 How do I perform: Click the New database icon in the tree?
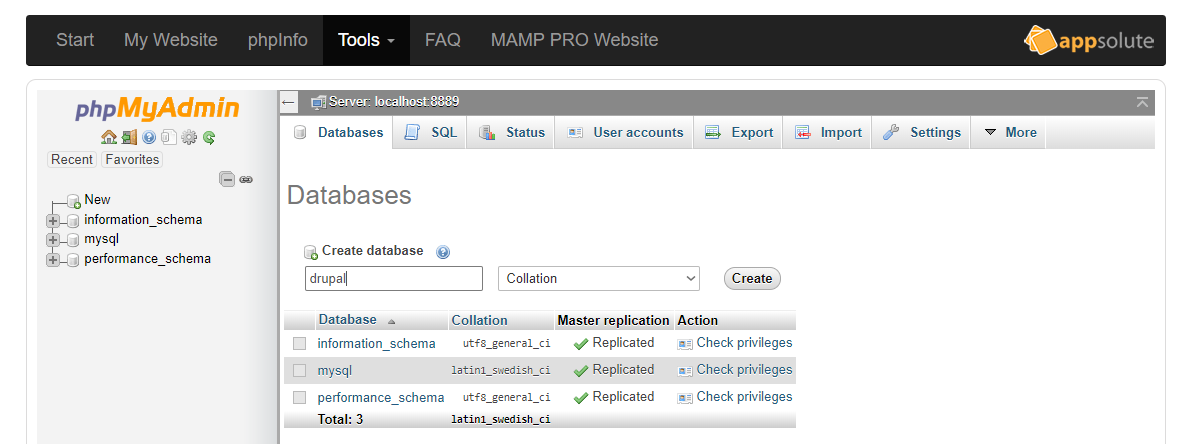pos(73,201)
